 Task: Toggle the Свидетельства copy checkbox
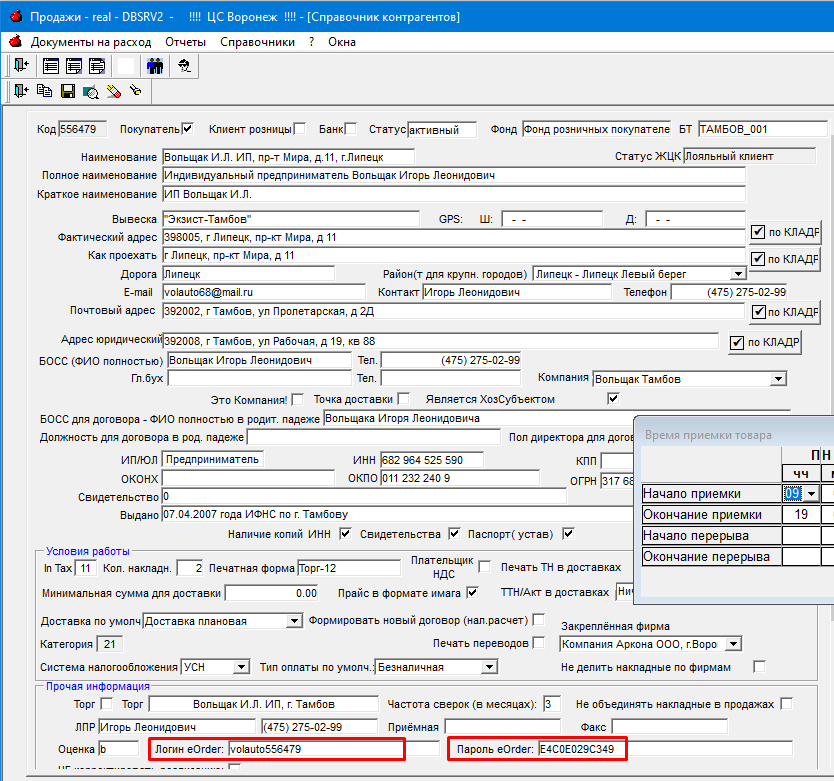[x=454, y=534]
